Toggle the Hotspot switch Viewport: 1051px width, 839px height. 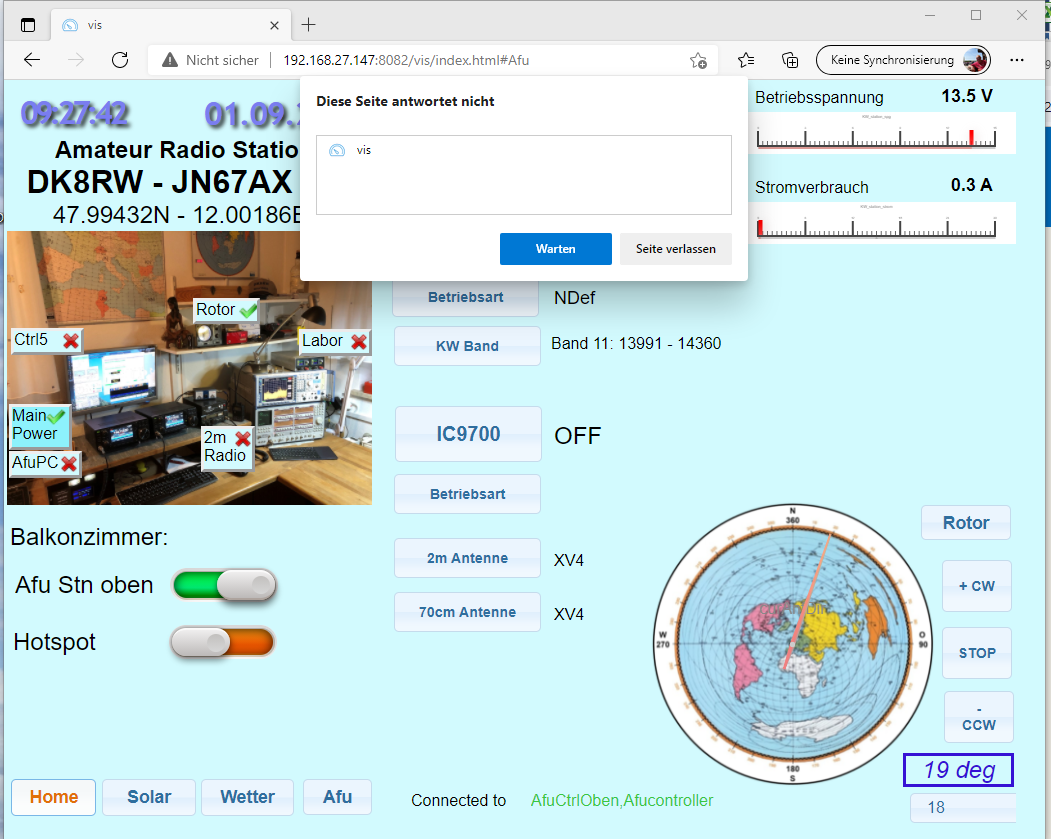[x=223, y=643]
